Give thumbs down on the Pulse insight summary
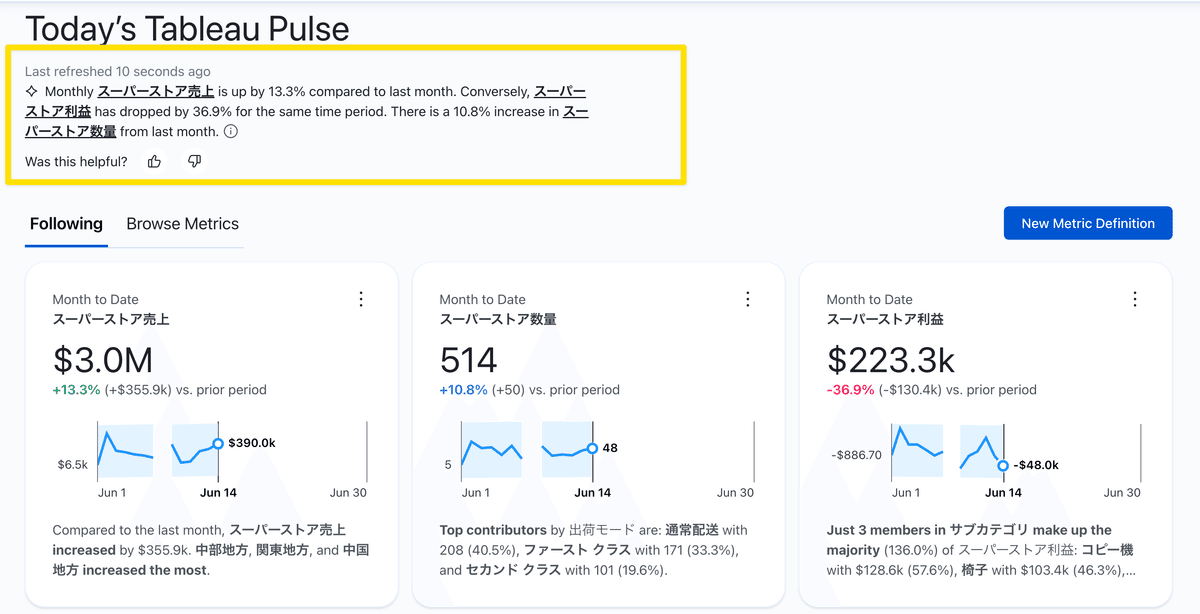Image resolution: width=1200 pixels, height=614 pixels. [x=194, y=161]
